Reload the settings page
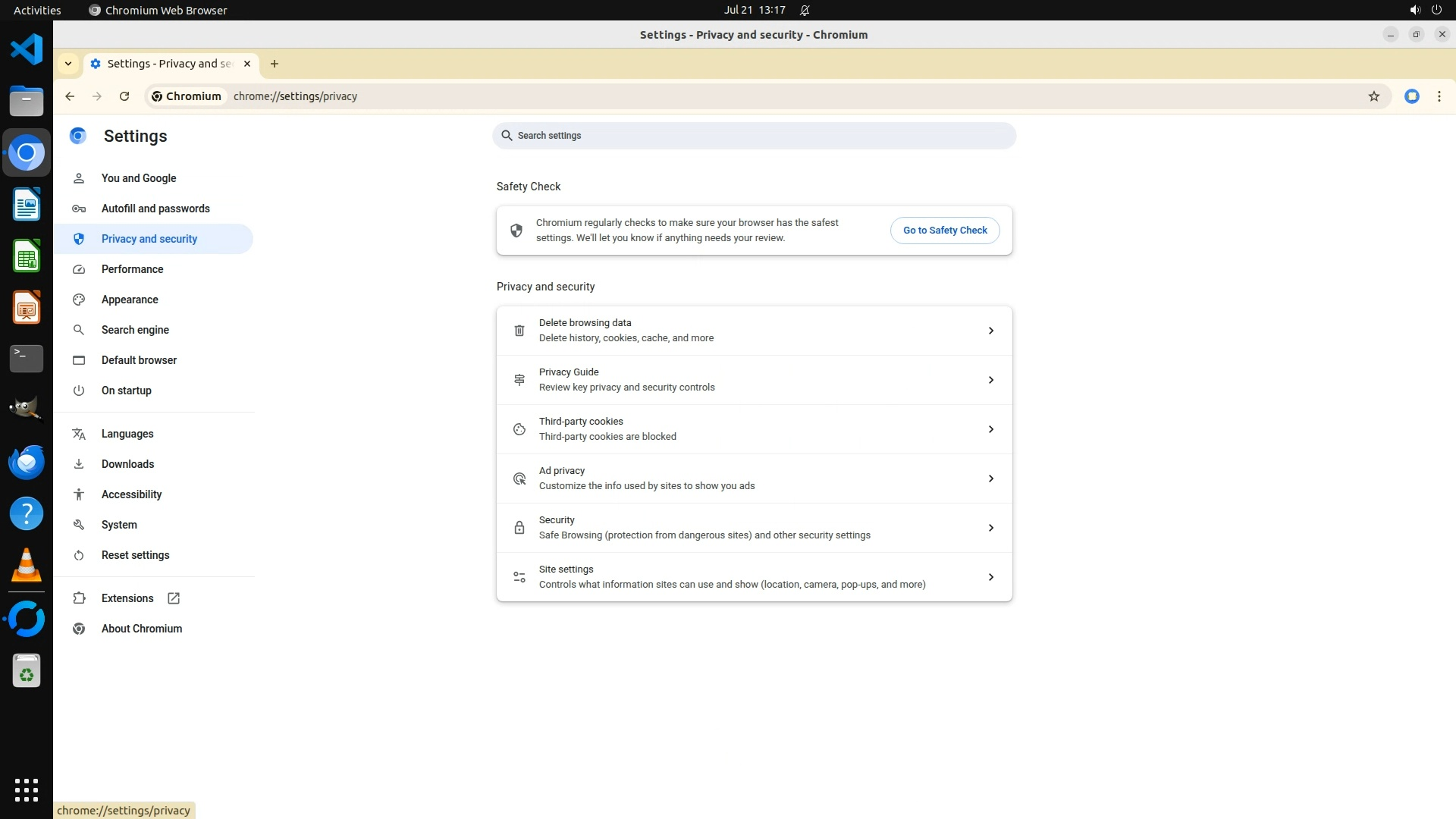Viewport: 1456px width, 819px height. click(124, 96)
